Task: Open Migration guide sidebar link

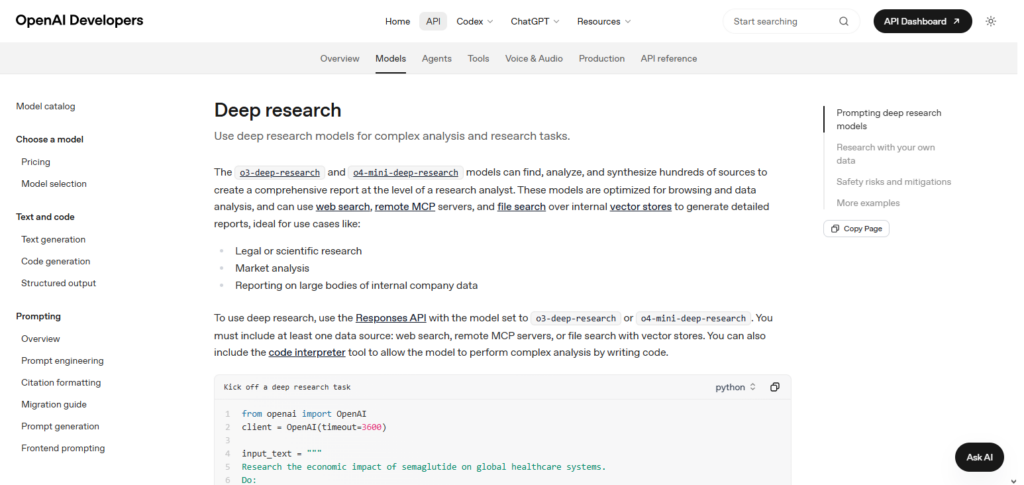Action: pyautogui.click(x=54, y=405)
